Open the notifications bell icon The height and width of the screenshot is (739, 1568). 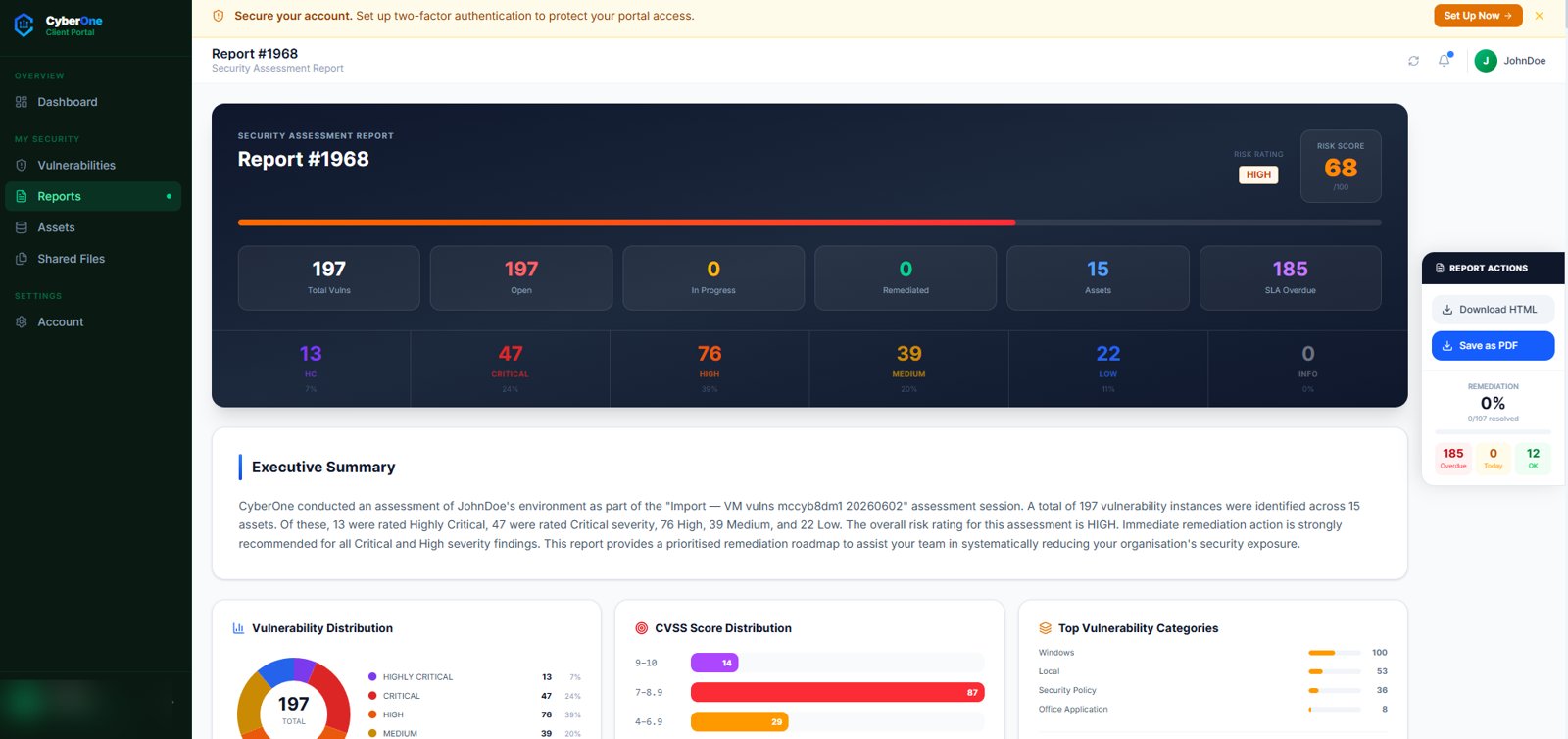pos(1444,61)
